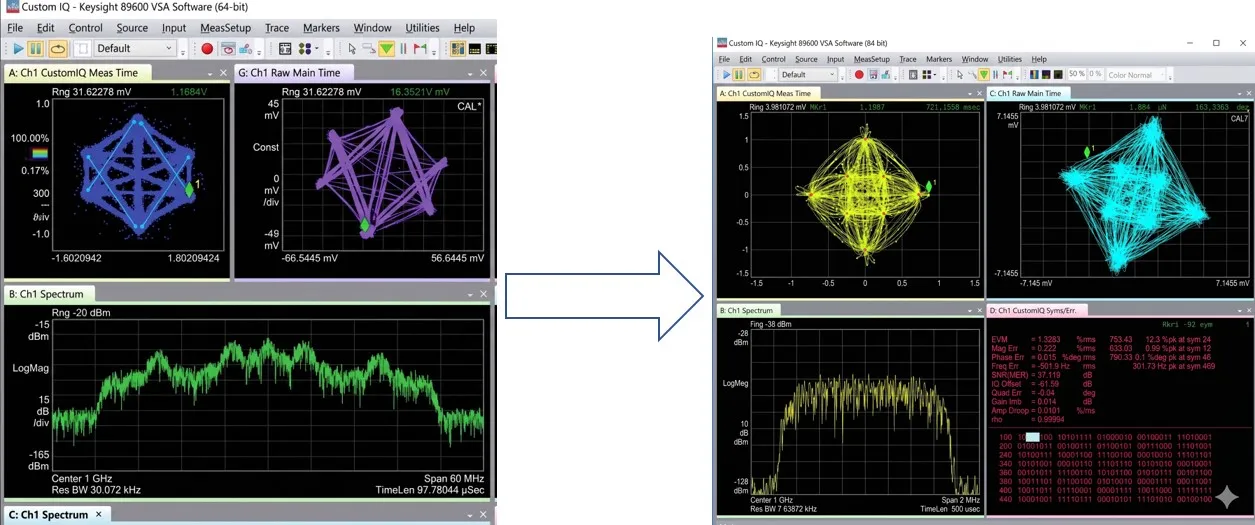Click Run (play) icon in right VSA window
The image size is (1255, 525).
[x=727, y=74]
